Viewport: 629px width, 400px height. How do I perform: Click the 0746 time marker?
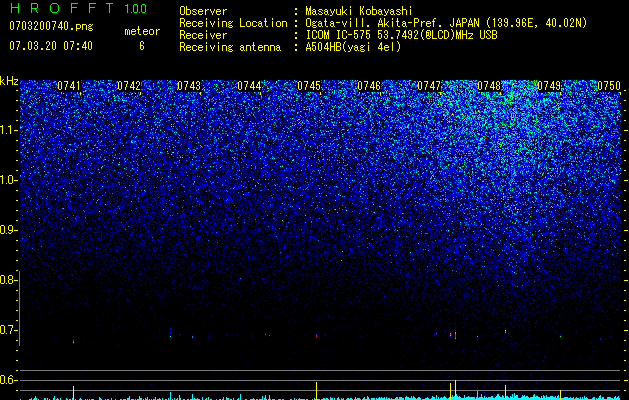pyautogui.click(x=369, y=86)
